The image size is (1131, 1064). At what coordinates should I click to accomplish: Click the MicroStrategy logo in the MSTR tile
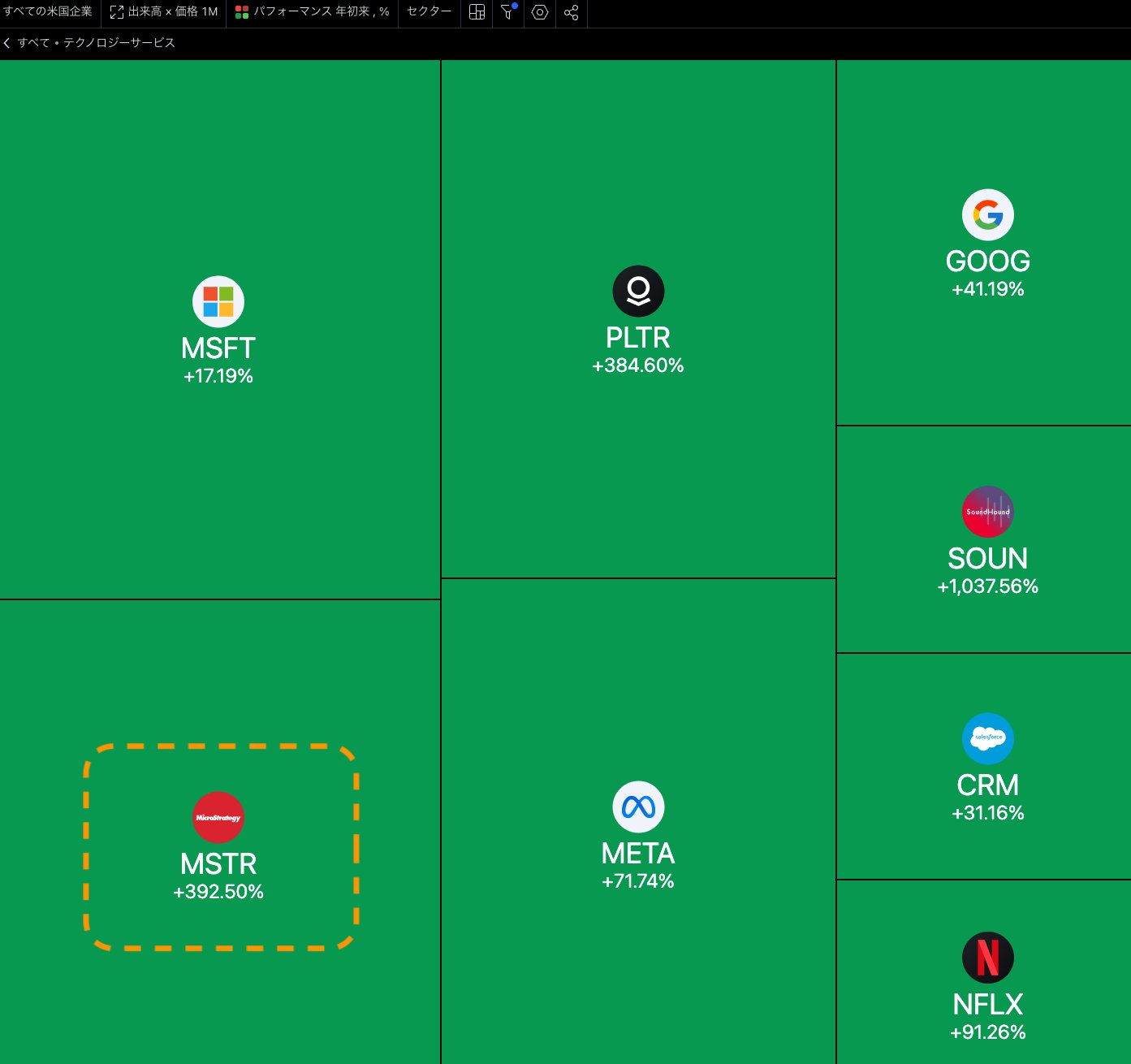[218, 817]
